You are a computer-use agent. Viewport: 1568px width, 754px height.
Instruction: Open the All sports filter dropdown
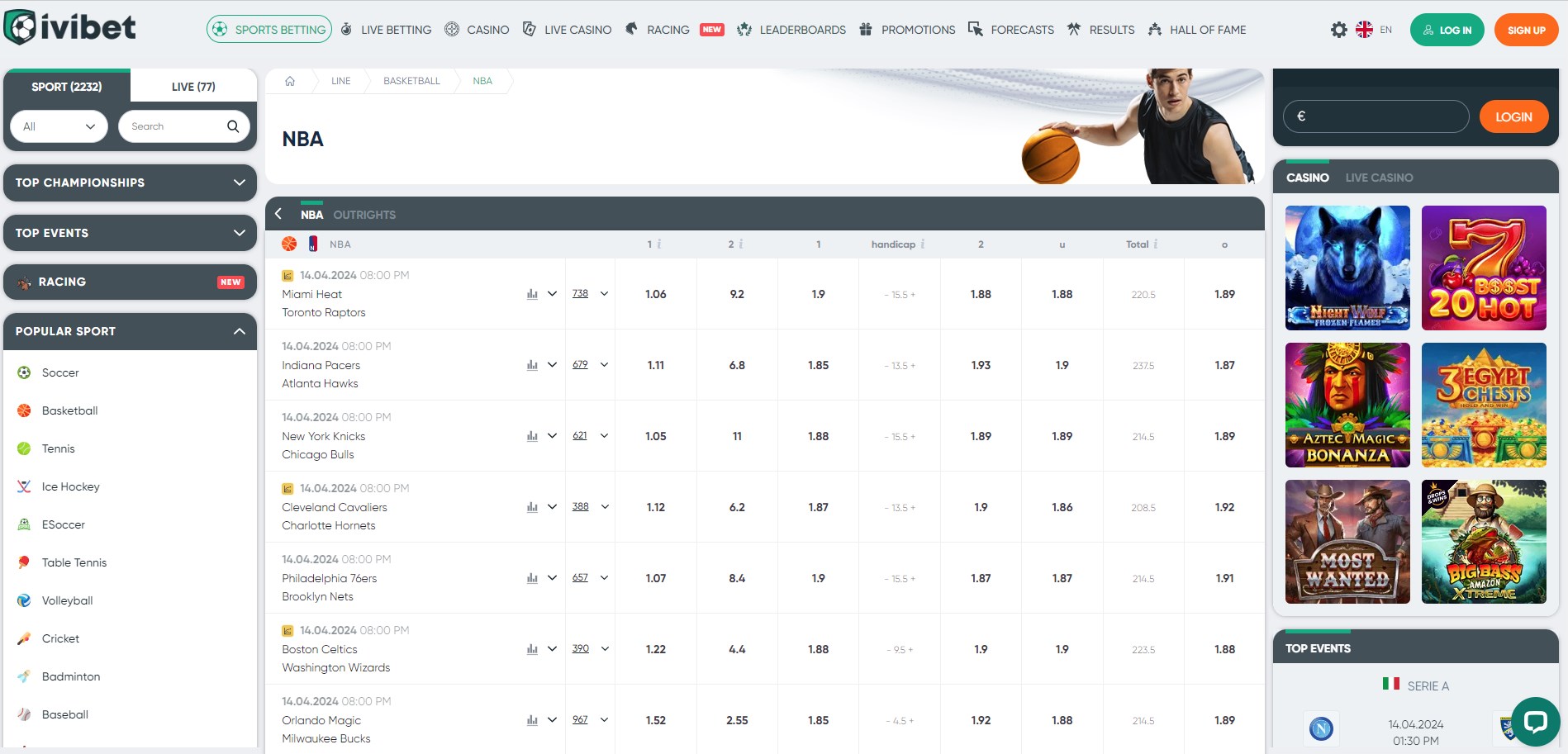[x=59, y=126]
